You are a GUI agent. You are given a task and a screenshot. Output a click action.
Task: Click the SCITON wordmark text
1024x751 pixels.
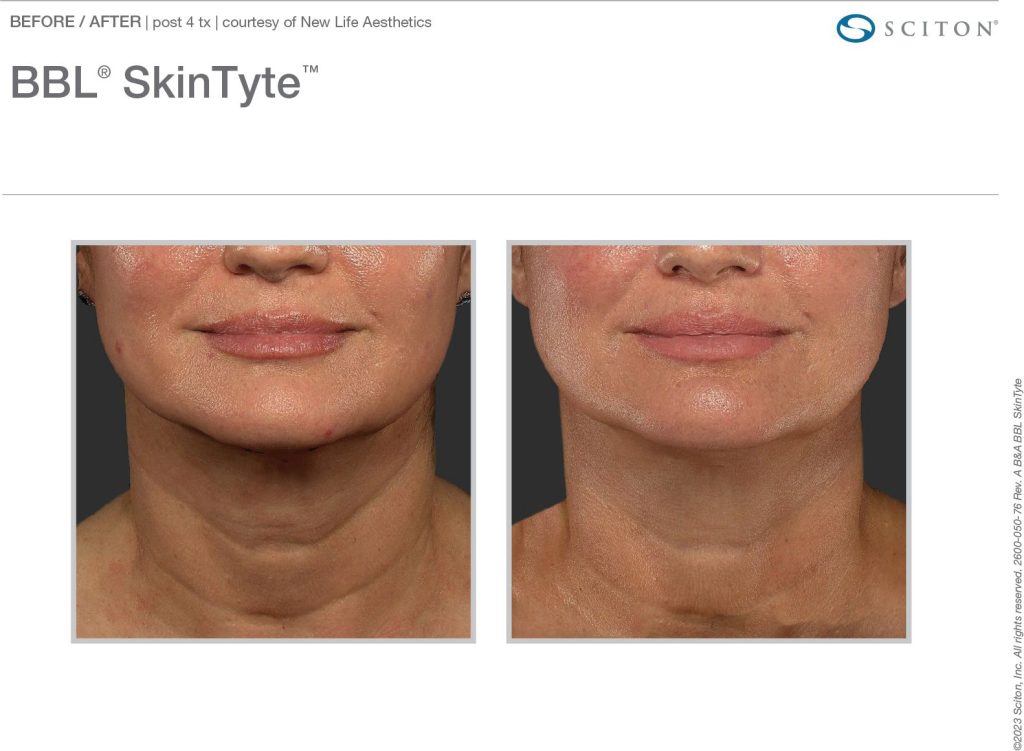(940, 29)
